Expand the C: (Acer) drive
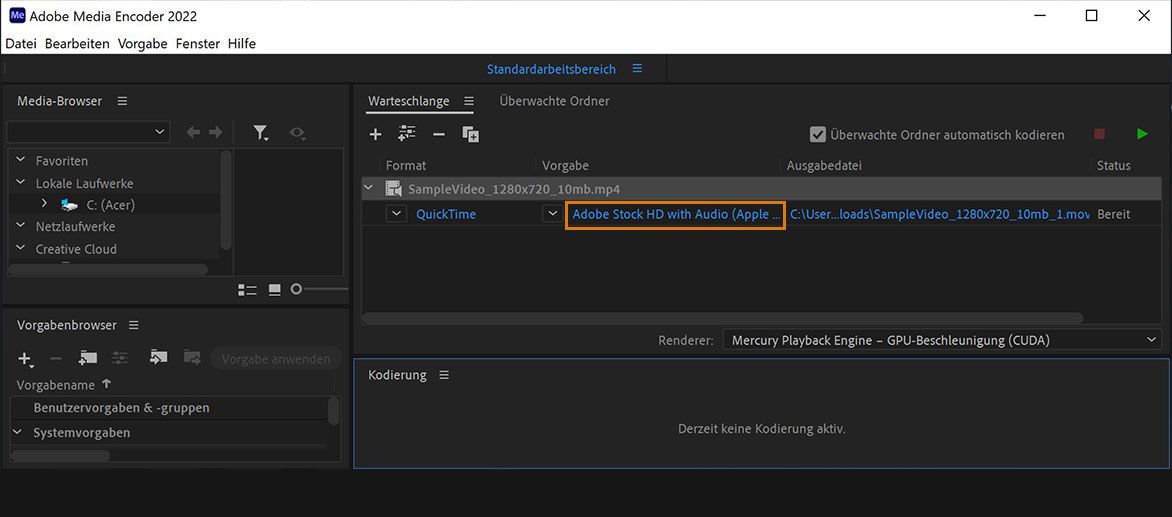Image resolution: width=1172 pixels, height=517 pixels. [44, 204]
